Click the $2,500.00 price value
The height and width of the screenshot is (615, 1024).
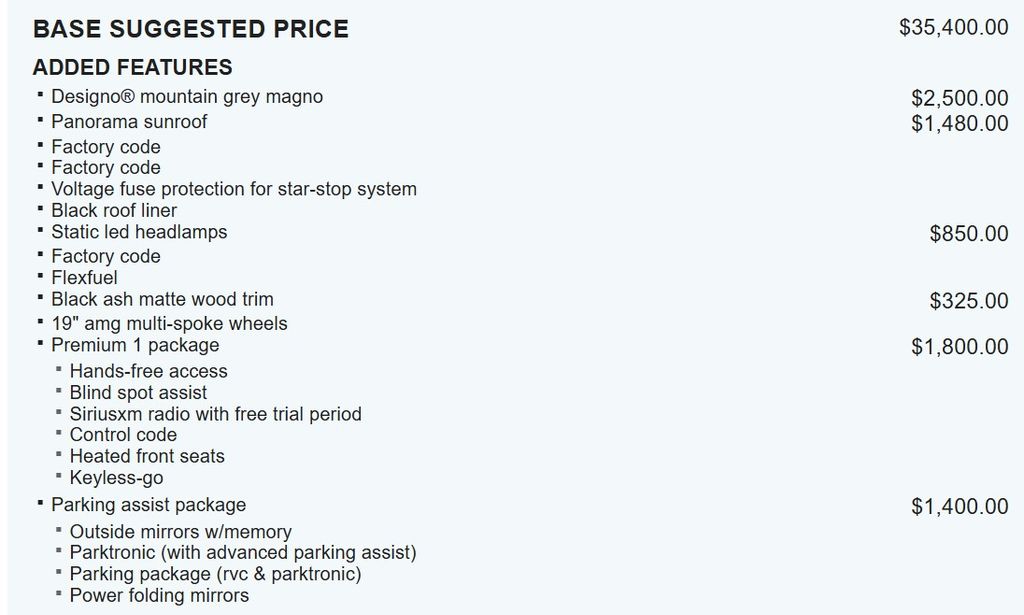959,98
